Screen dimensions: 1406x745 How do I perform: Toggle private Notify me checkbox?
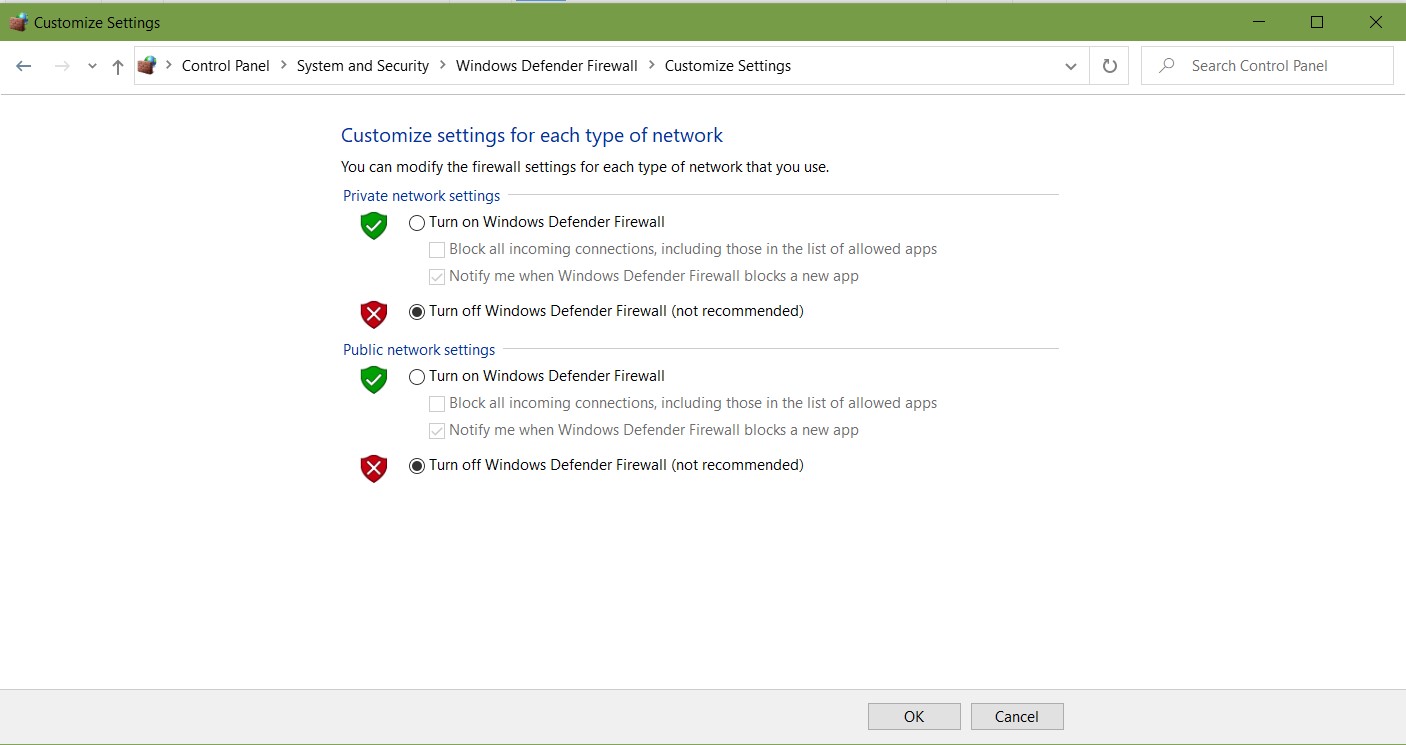437,277
